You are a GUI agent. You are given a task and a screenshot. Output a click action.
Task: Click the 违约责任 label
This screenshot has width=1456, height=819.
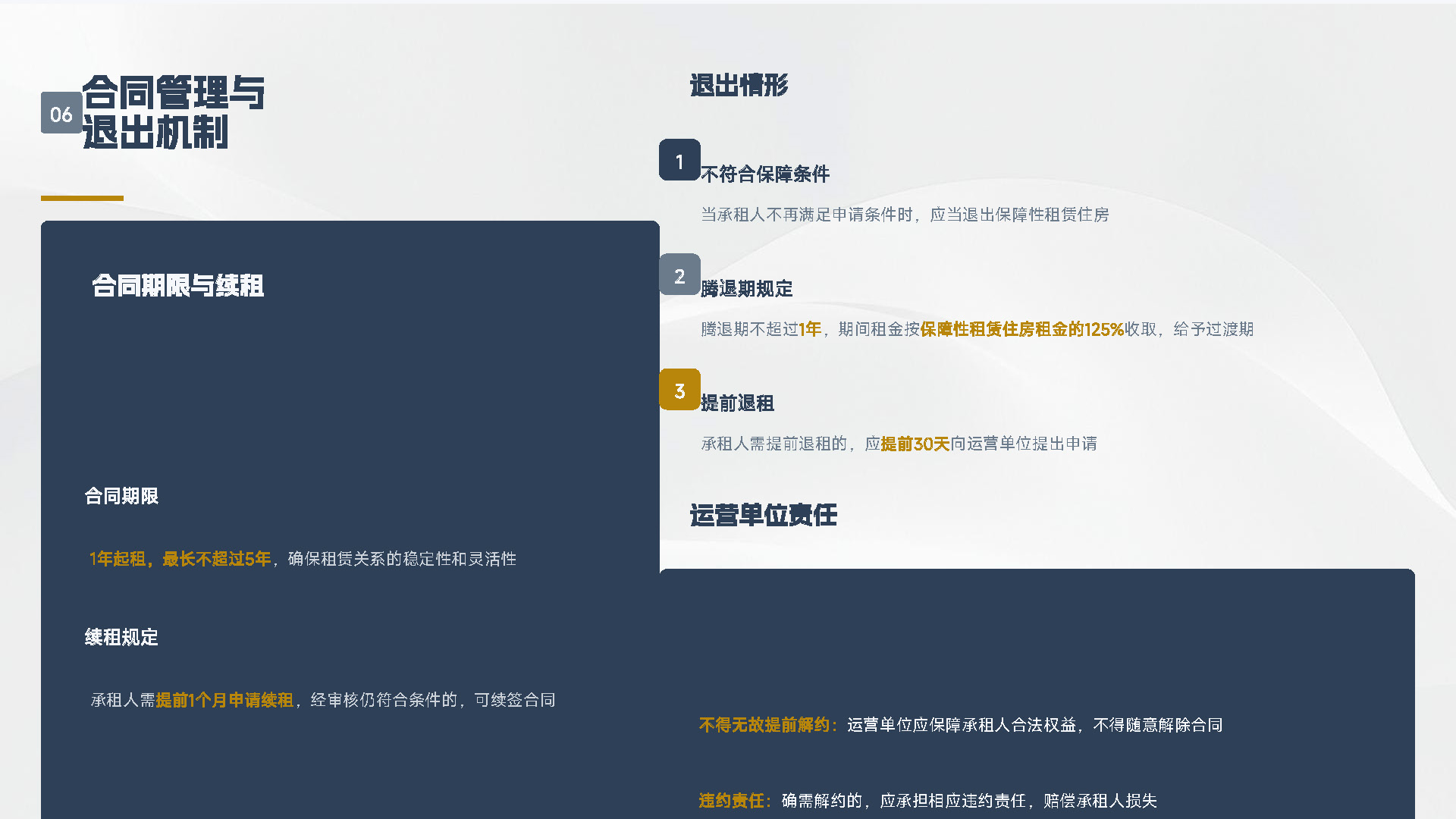732,801
